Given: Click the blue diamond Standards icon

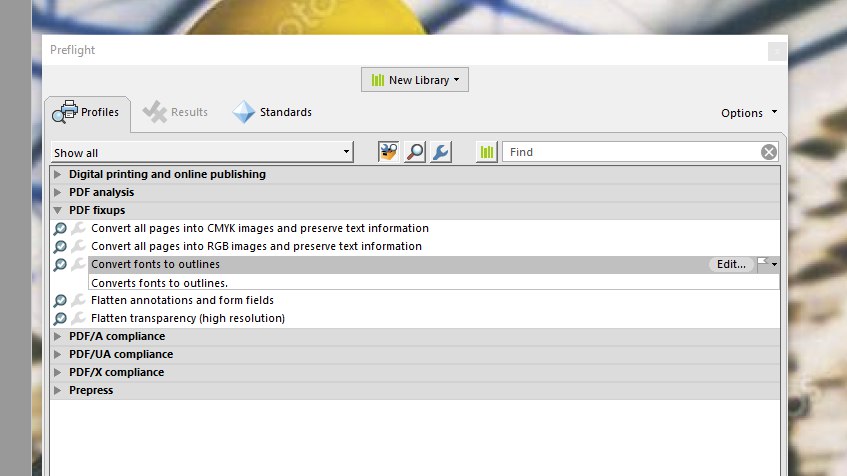Looking at the screenshot, I should [x=244, y=112].
